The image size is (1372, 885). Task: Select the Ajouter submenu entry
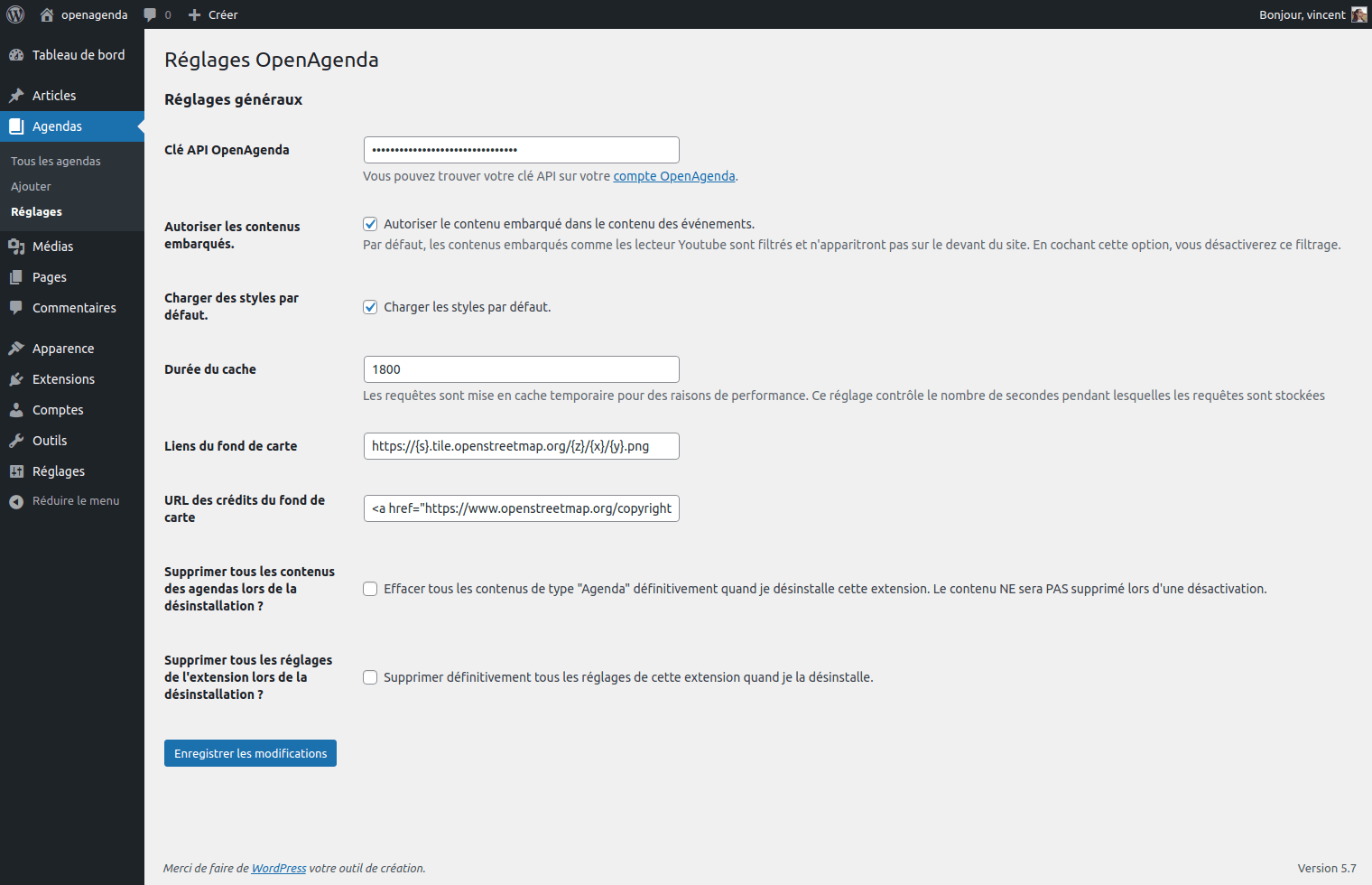coord(31,186)
